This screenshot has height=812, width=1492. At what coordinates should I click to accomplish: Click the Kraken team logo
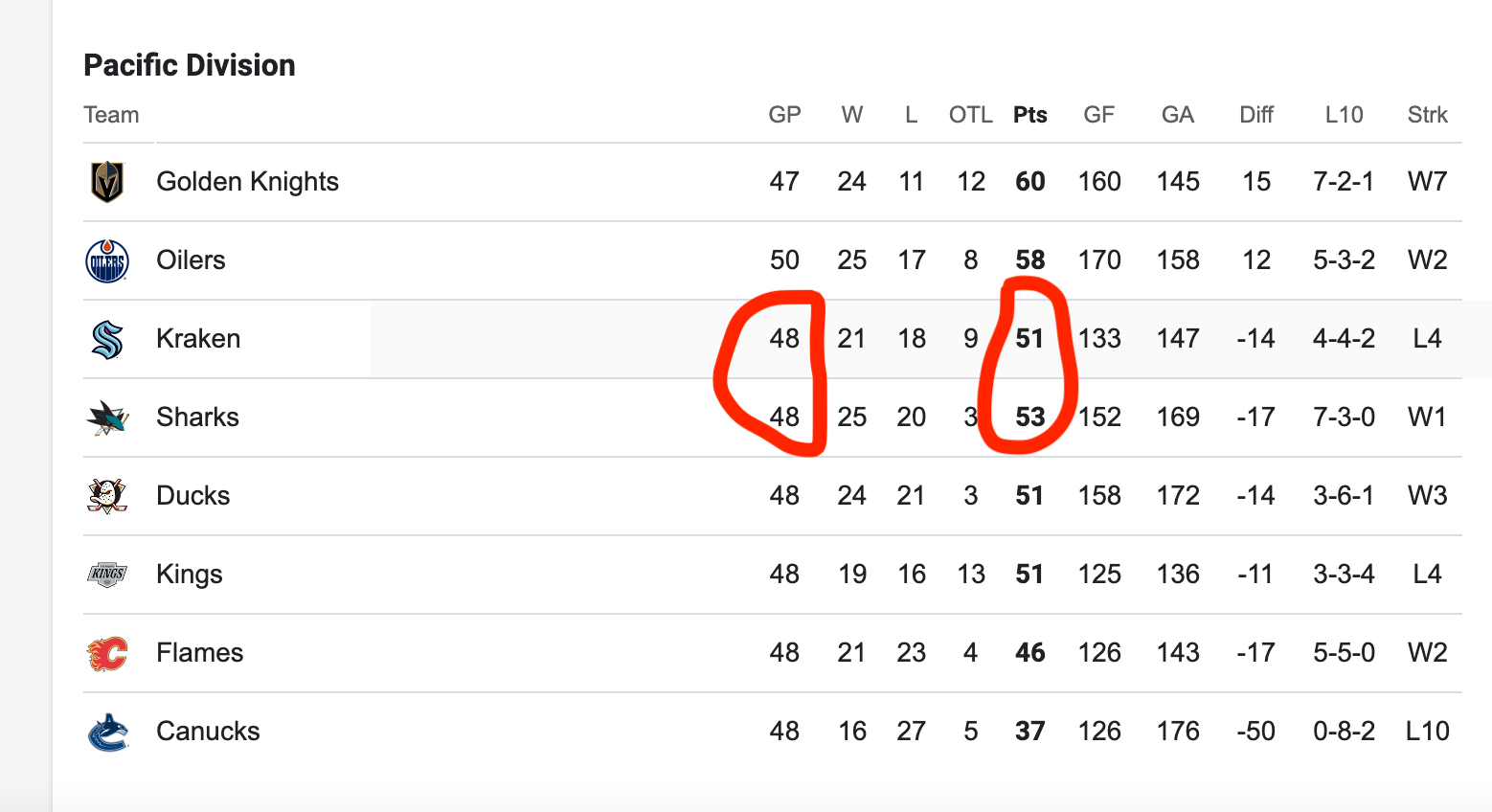tap(107, 339)
